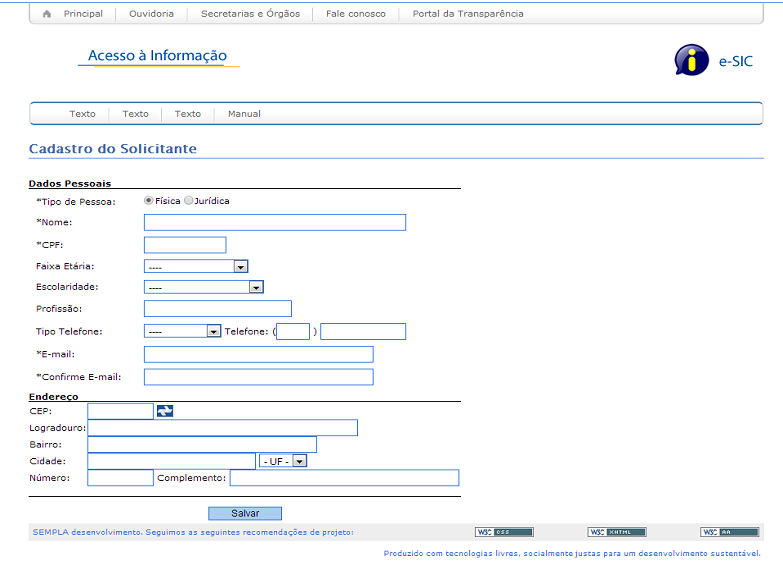
Task: Open the W3C XHTML validation badge
Action: coord(617,532)
